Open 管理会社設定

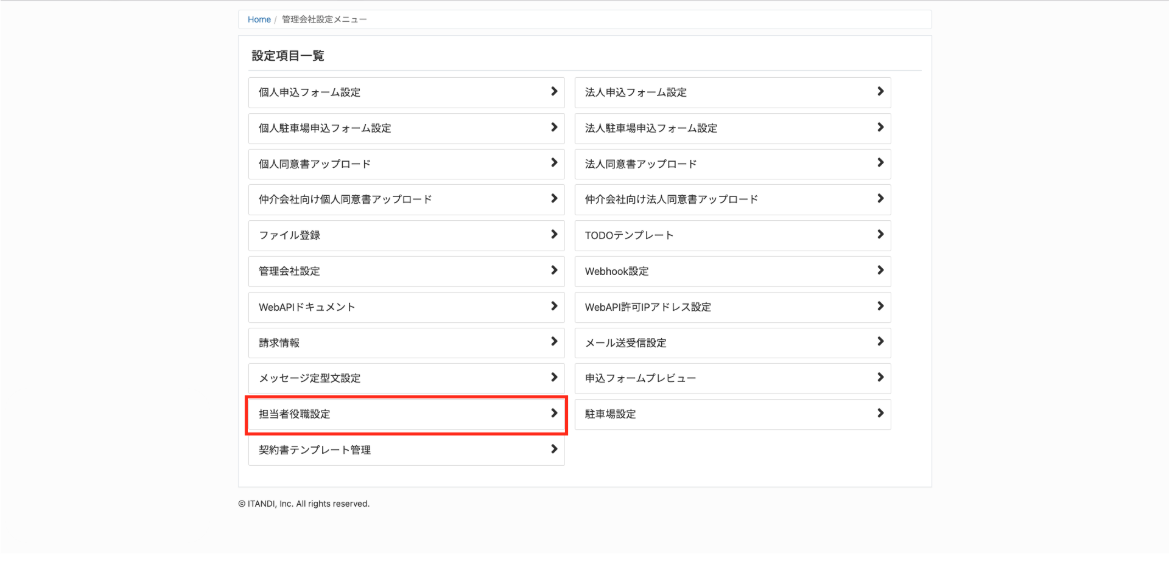point(406,271)
